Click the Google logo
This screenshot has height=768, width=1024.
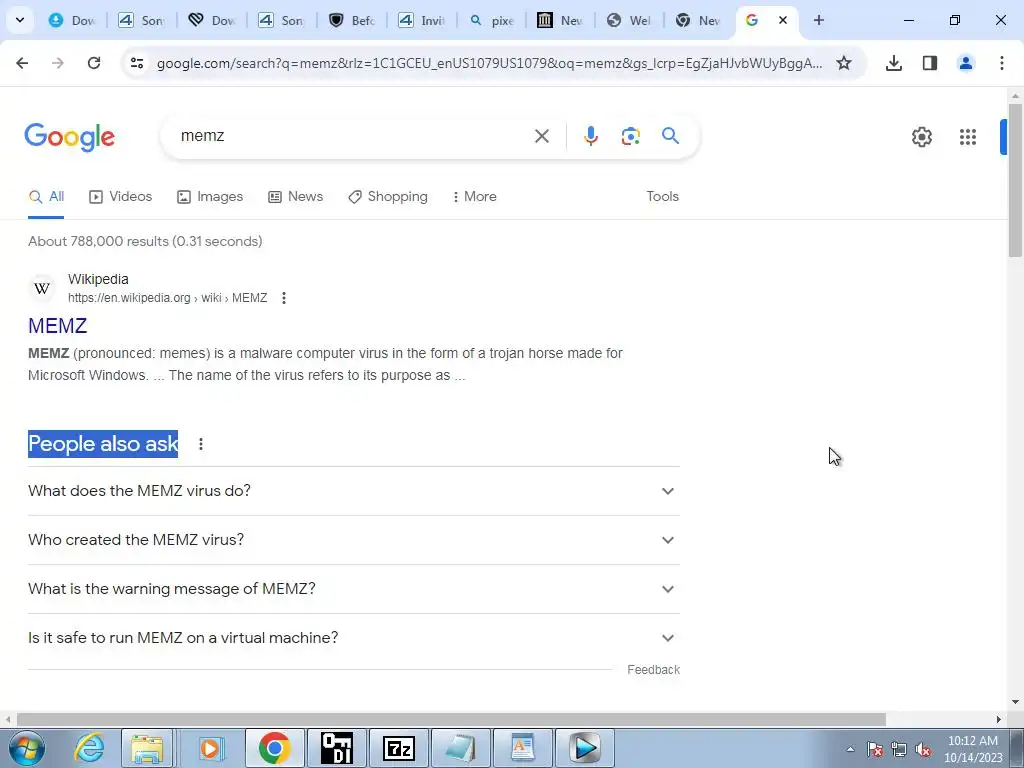coord(70,136)
